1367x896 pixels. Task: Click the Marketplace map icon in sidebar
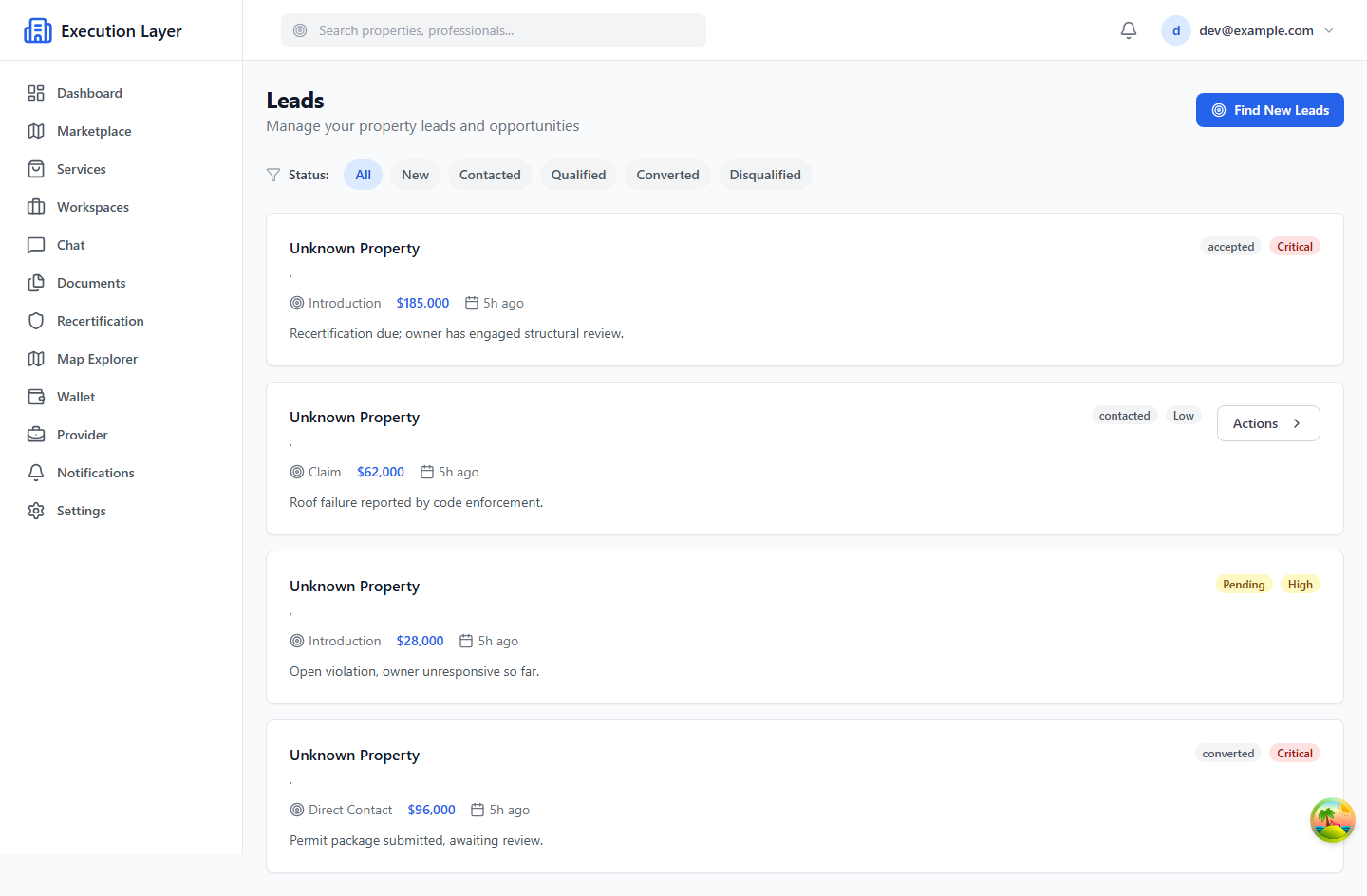click(36, 131)
